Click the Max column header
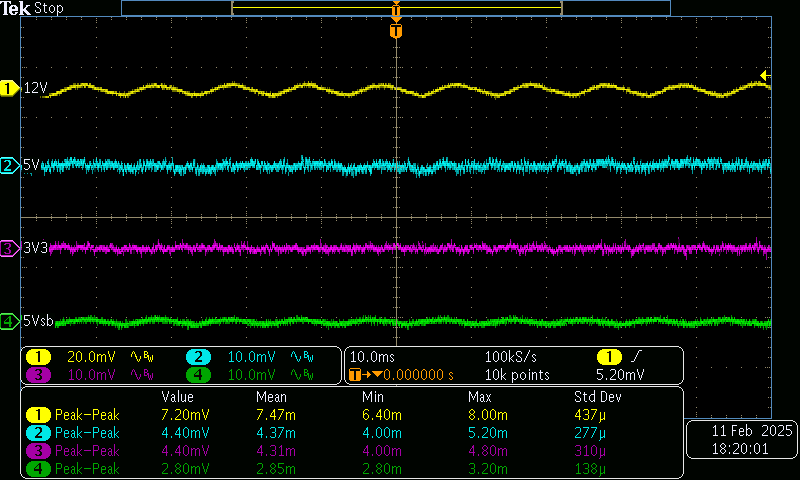The height and width of the screenshot is (480, 800). pyautogui.click(x=480, y=397)
